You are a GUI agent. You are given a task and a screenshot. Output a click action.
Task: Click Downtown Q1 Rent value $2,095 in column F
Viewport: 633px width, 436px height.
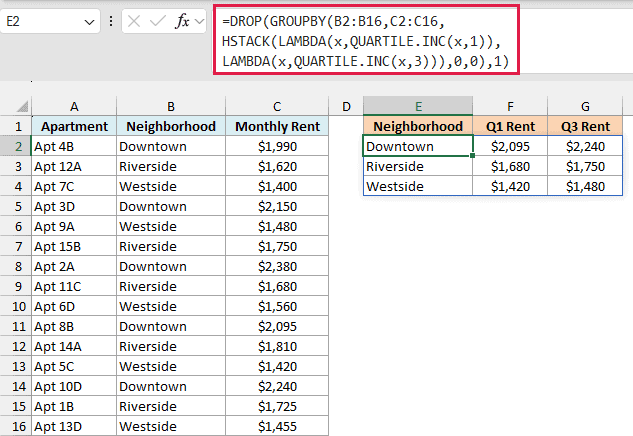[x=510, y=146]
